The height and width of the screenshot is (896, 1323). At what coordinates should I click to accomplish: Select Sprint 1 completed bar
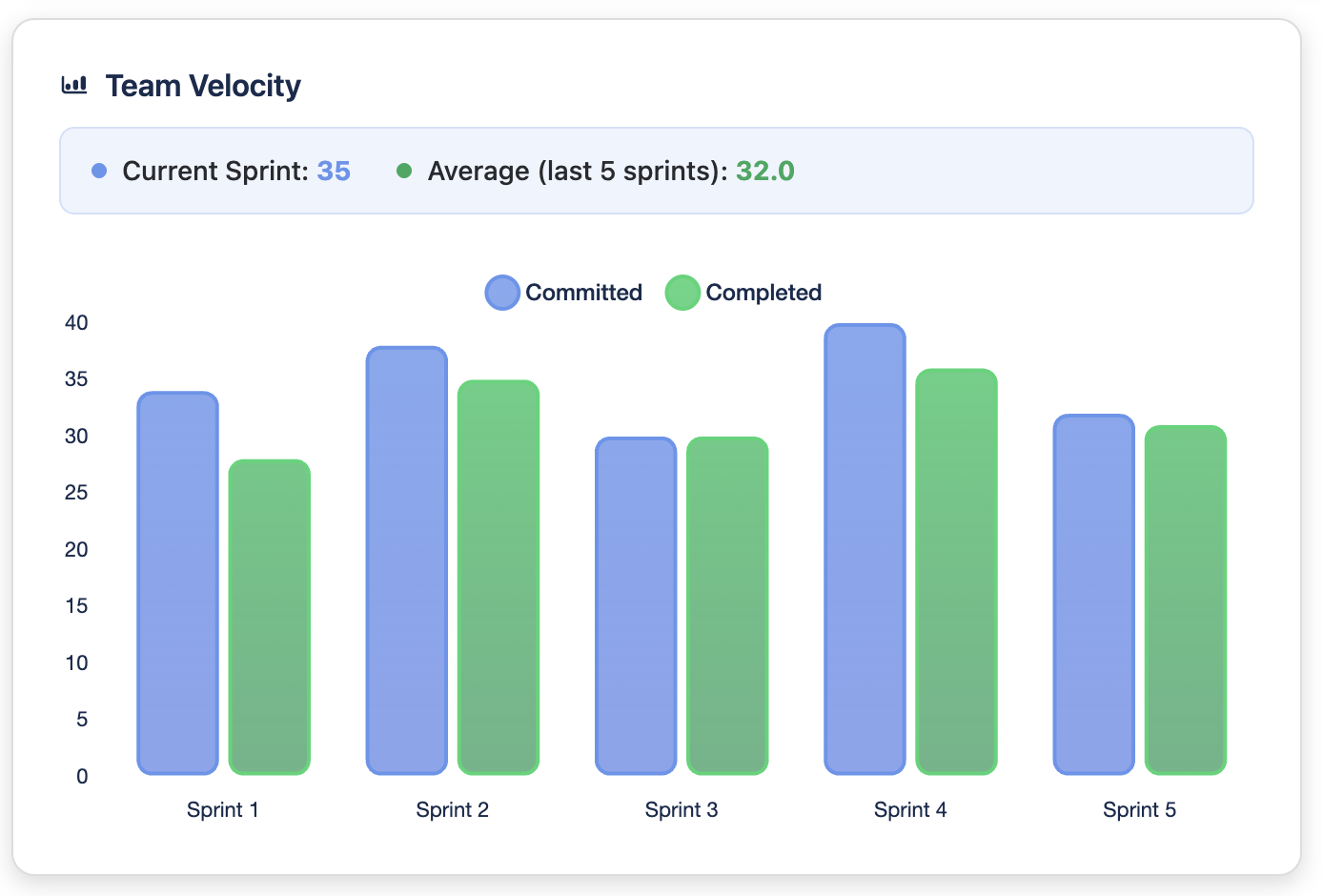tap(270, 617)
